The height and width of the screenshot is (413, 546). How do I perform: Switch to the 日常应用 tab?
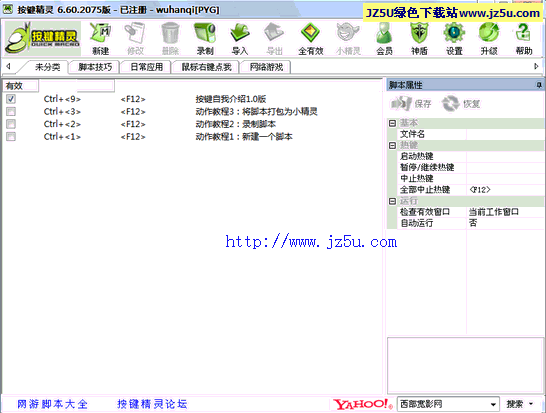[146, 67]
